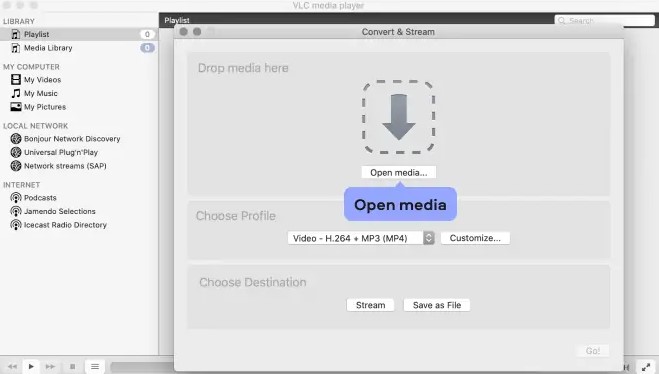
Task: Choose Stream destination button
Action: pos(370,305)
